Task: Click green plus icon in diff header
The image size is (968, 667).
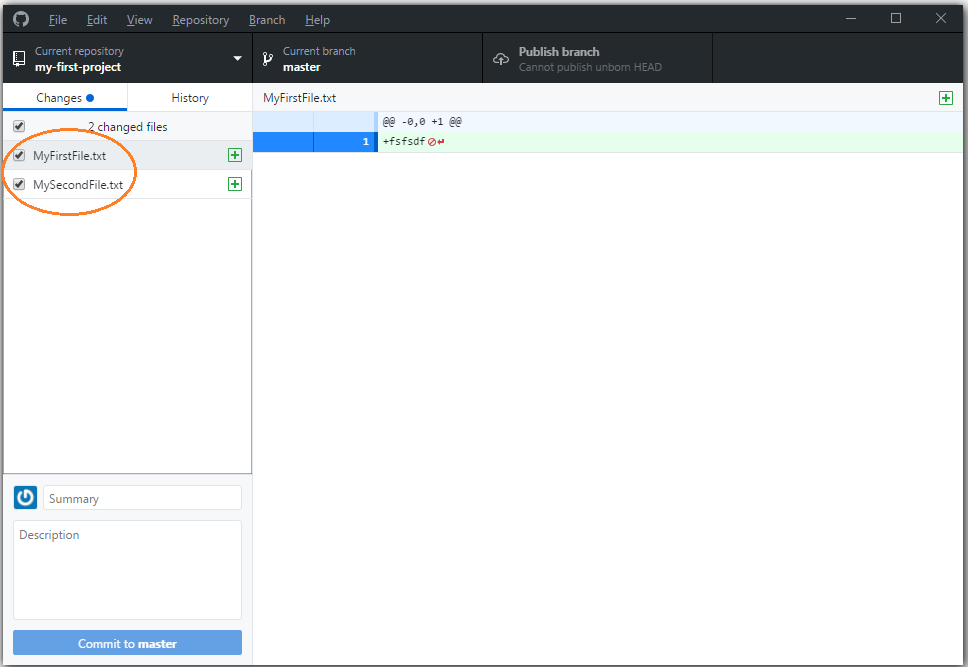Action: tap(946, 98)
